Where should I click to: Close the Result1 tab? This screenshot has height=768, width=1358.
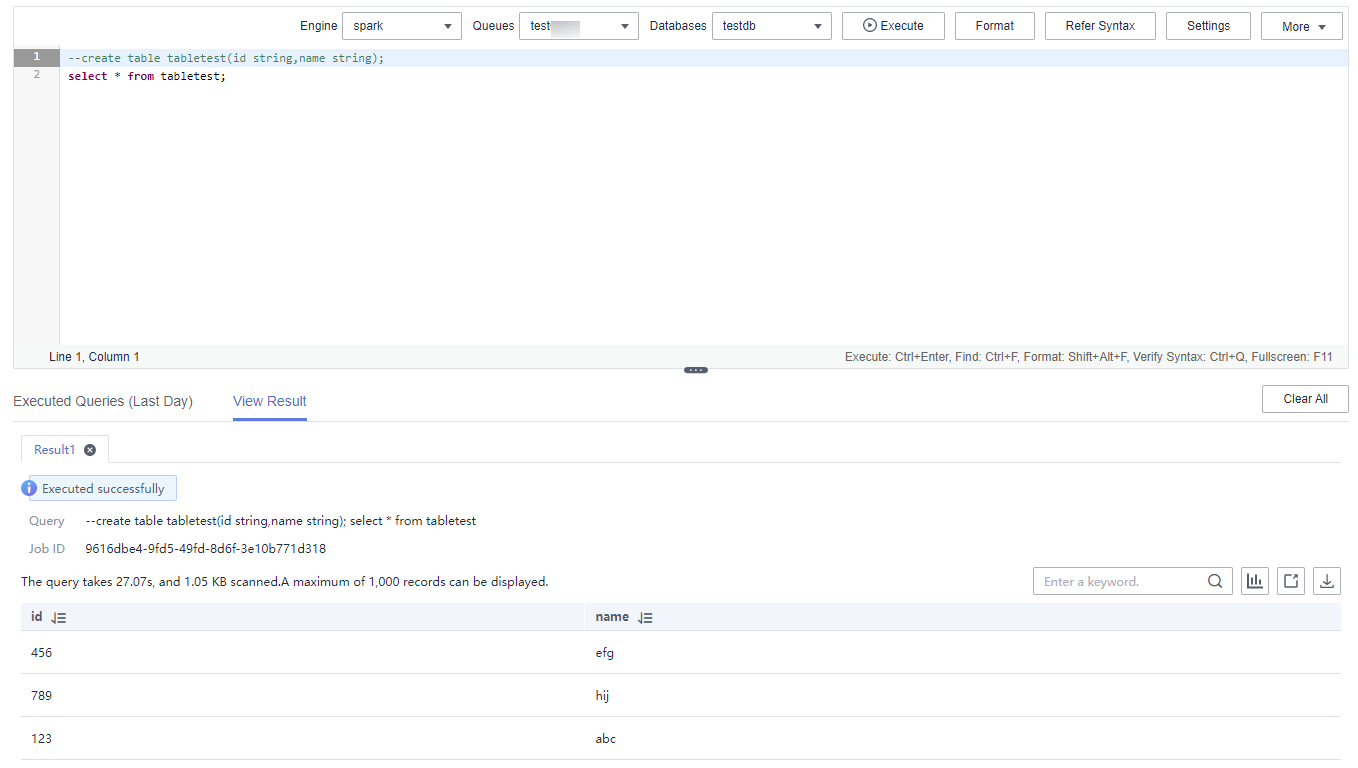[90, 450]
